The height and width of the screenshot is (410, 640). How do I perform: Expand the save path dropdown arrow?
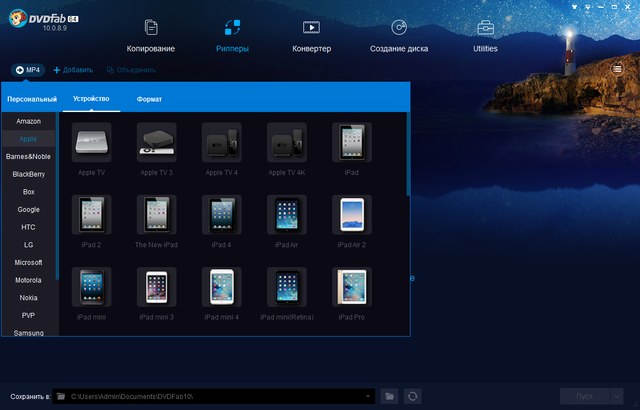click(368, 396)
